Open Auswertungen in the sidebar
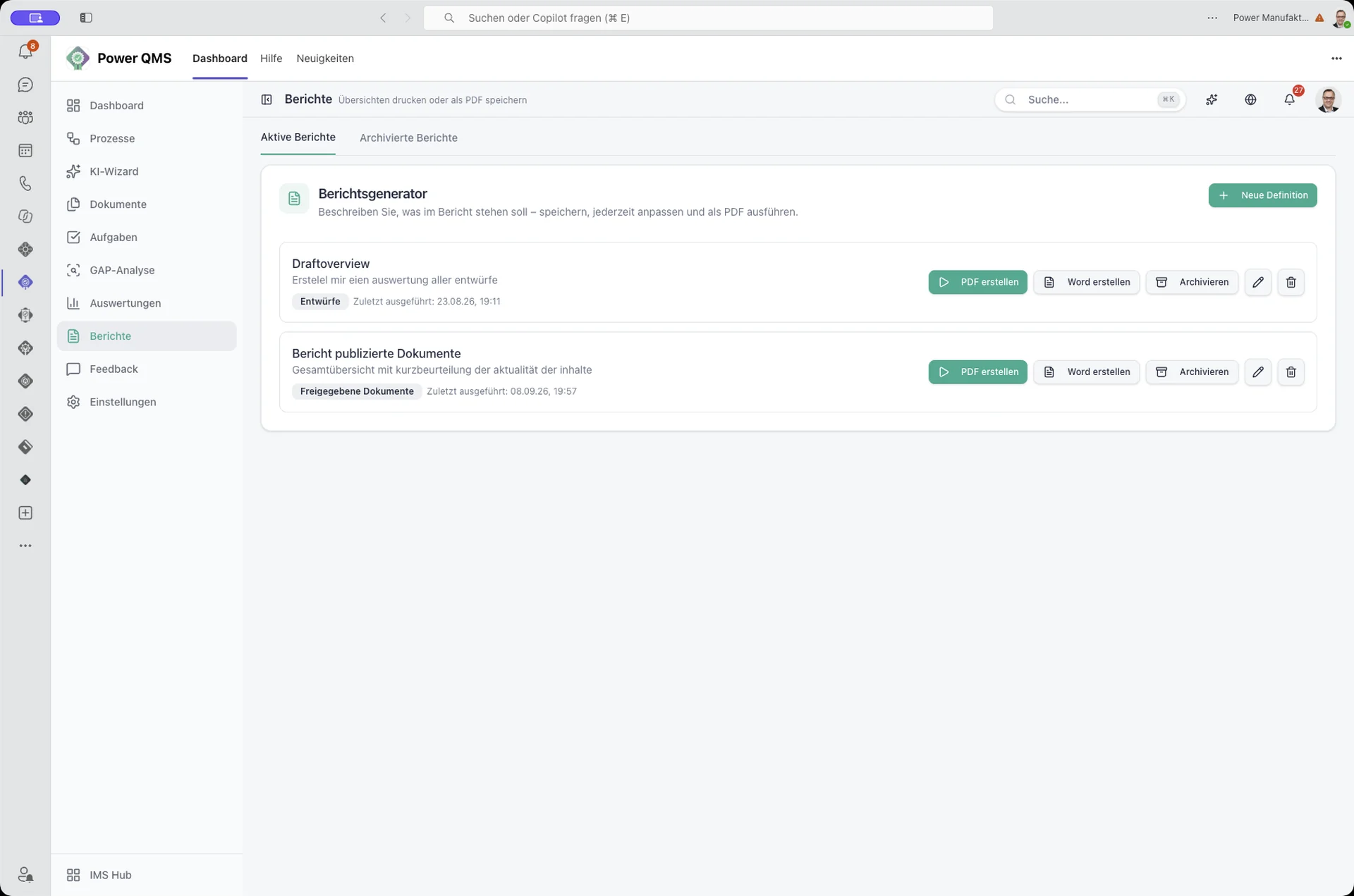 [147, 303]
